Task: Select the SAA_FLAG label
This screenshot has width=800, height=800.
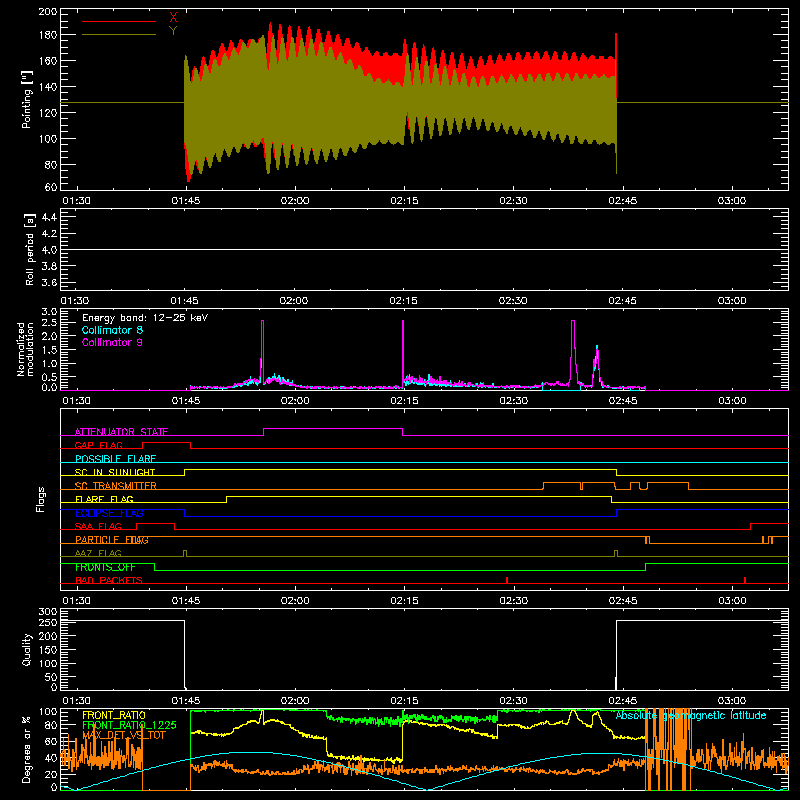Action: [x=98, y=526]
